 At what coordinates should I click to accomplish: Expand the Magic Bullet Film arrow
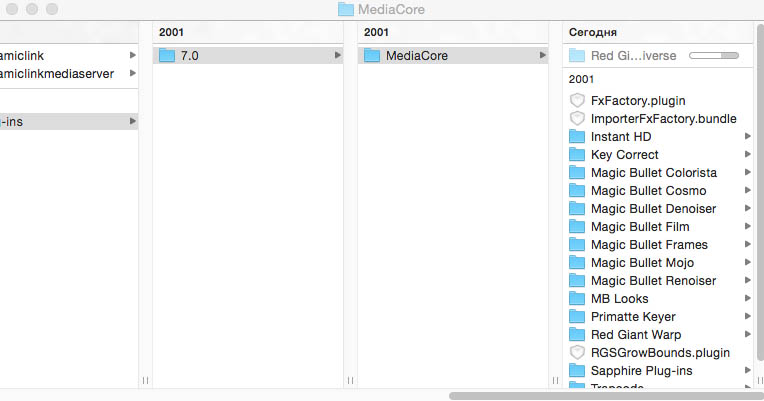[747, 227]
